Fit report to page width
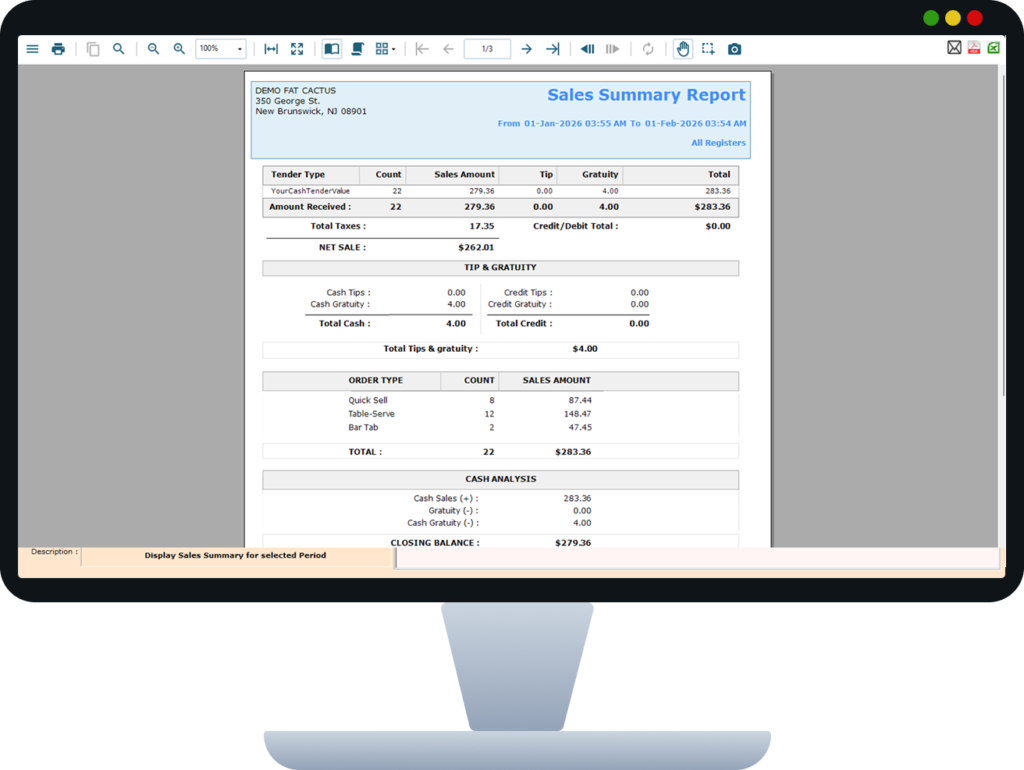 coord(271,49)
